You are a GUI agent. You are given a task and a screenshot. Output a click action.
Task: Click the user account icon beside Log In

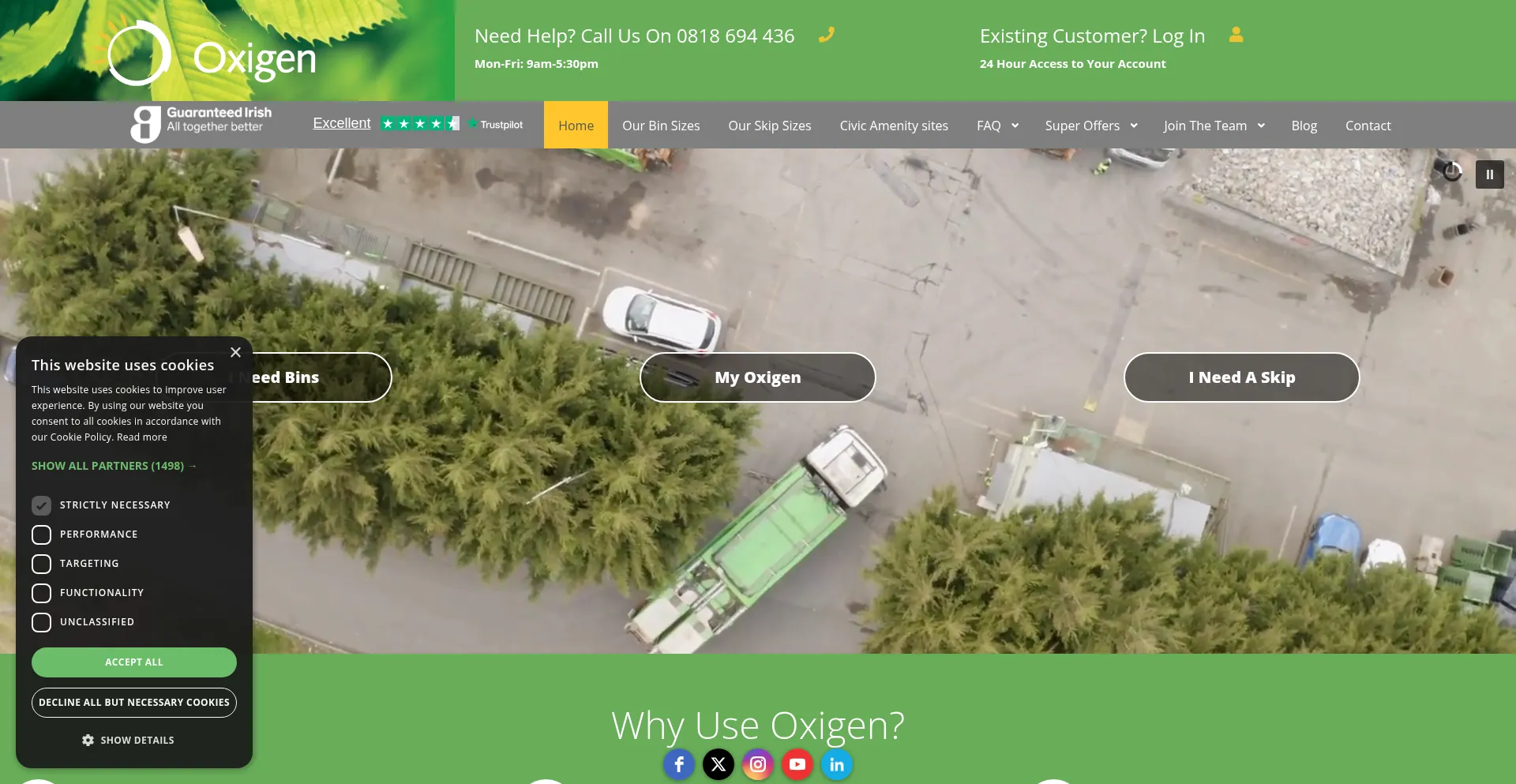(x=1236, y=36)
